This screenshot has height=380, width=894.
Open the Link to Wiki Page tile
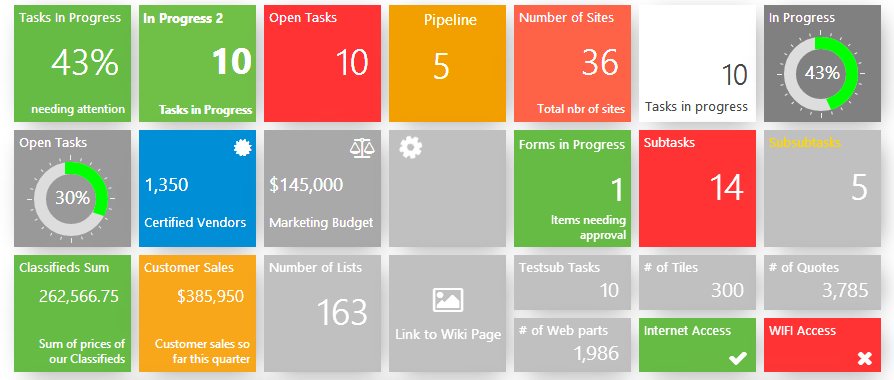pyautogui.click(x=448, y=313)
